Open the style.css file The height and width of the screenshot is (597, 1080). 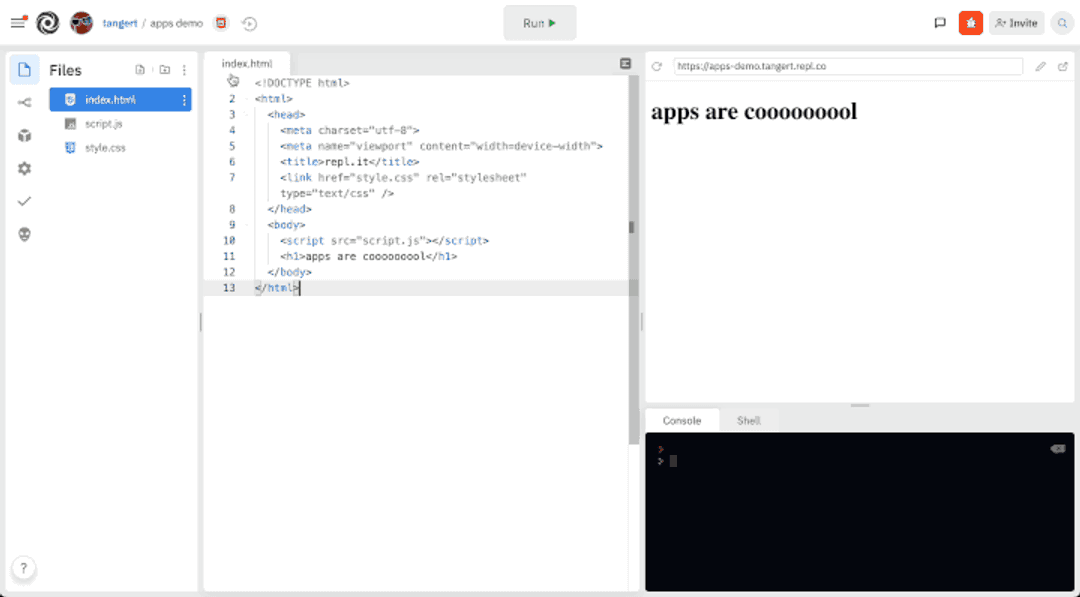[105, 147]
